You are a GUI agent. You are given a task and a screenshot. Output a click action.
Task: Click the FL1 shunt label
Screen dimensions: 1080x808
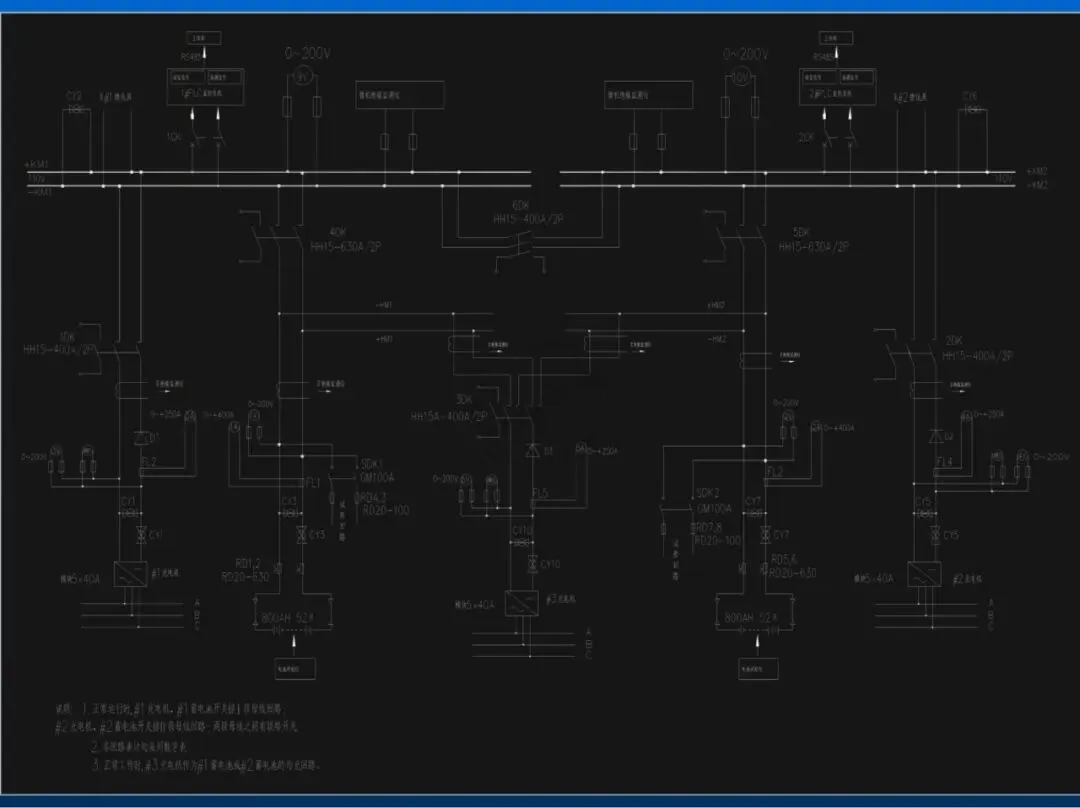[313, 483]
